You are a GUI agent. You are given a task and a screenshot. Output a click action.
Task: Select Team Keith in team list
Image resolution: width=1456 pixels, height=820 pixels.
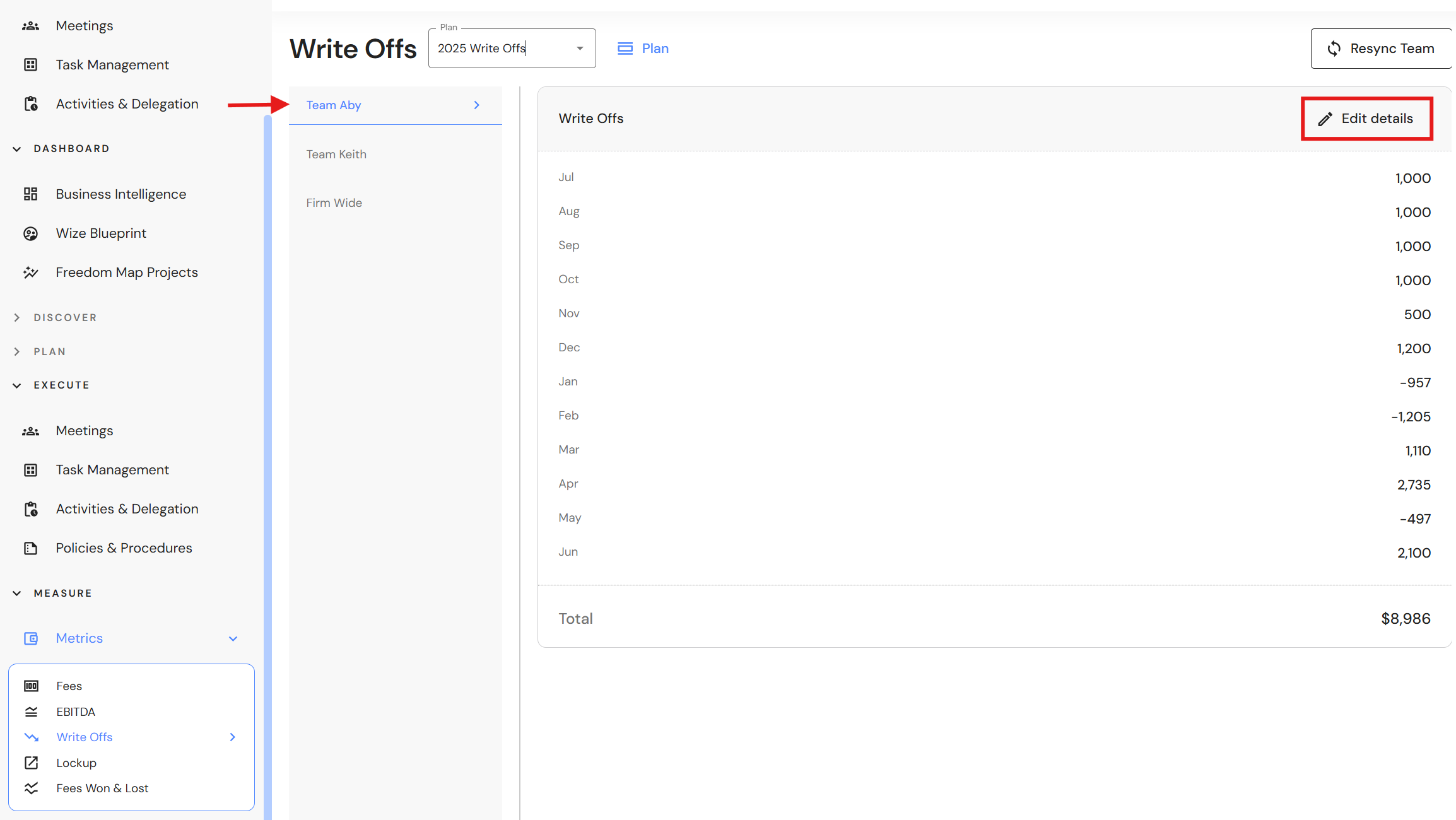[336, 155]
